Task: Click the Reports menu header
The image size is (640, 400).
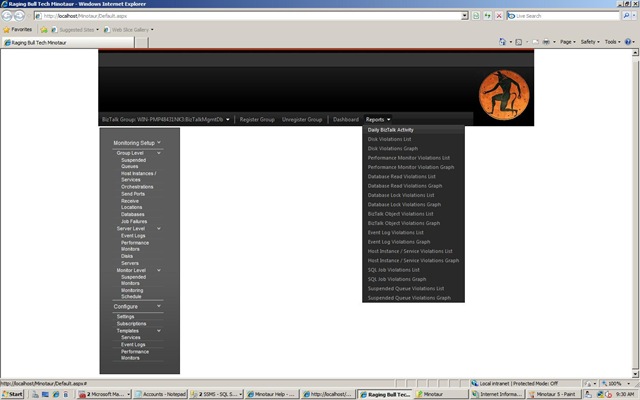Action: coord(378,120)
